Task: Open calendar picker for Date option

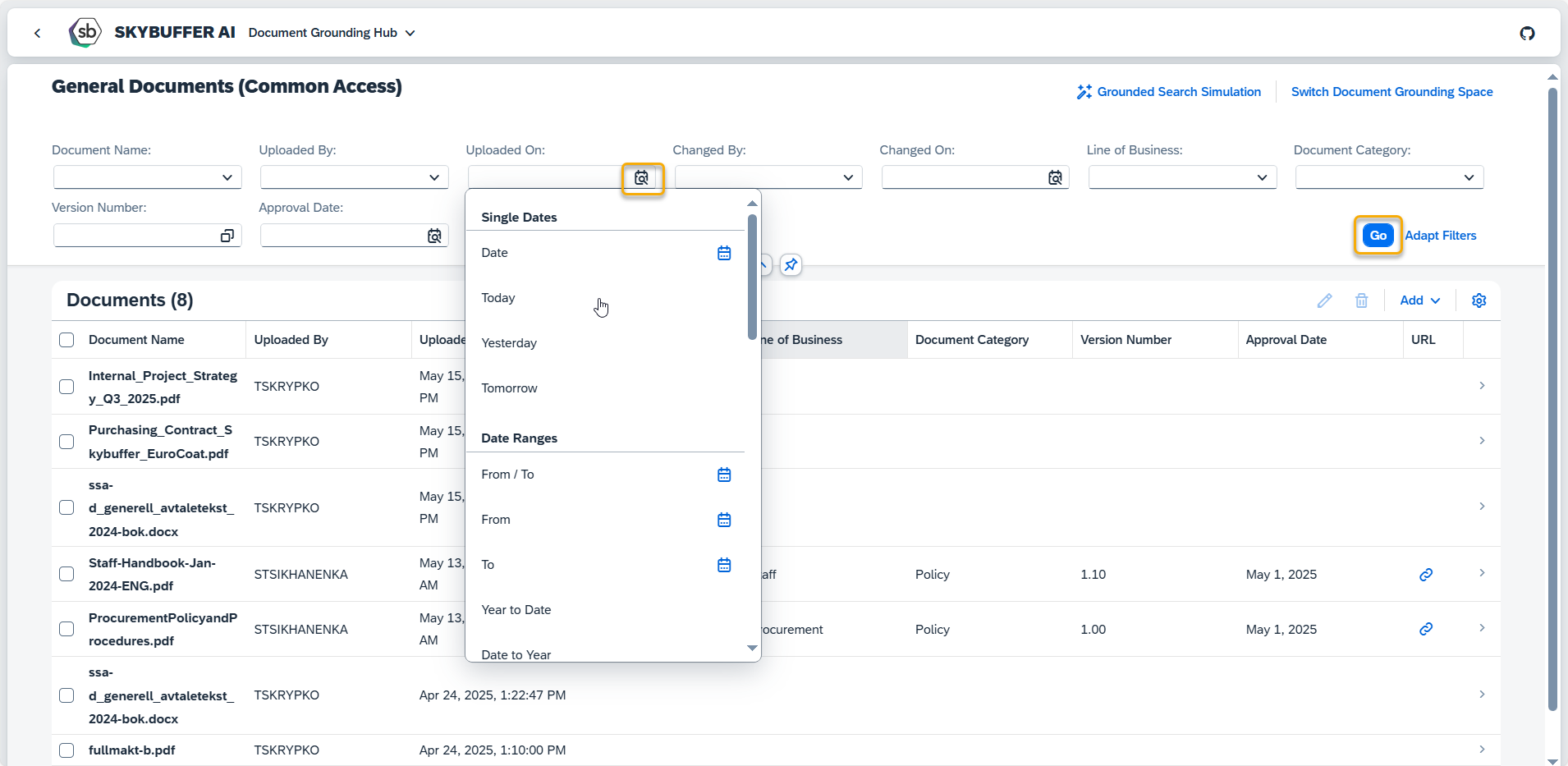Action: 724,253
